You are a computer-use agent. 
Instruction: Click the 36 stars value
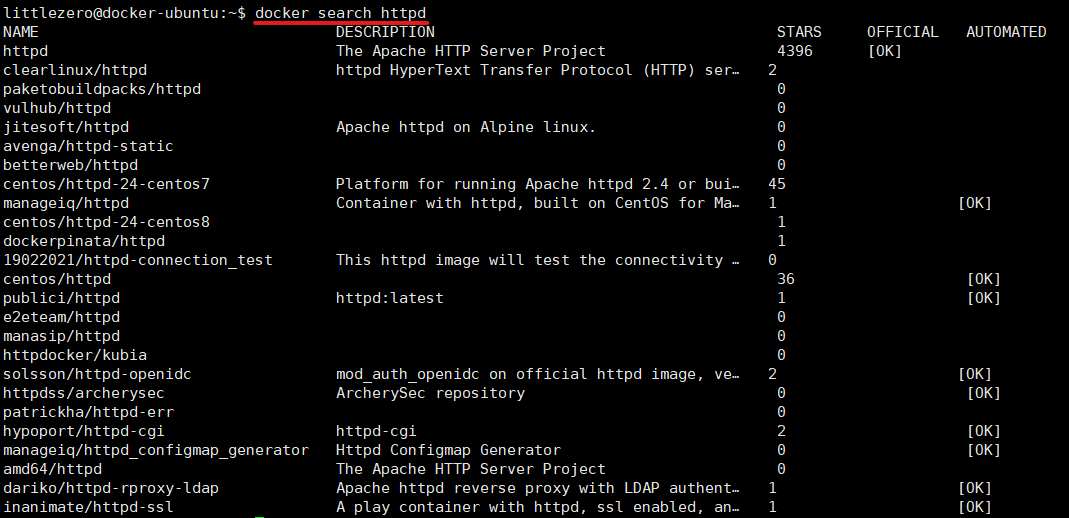pos(786,279)
